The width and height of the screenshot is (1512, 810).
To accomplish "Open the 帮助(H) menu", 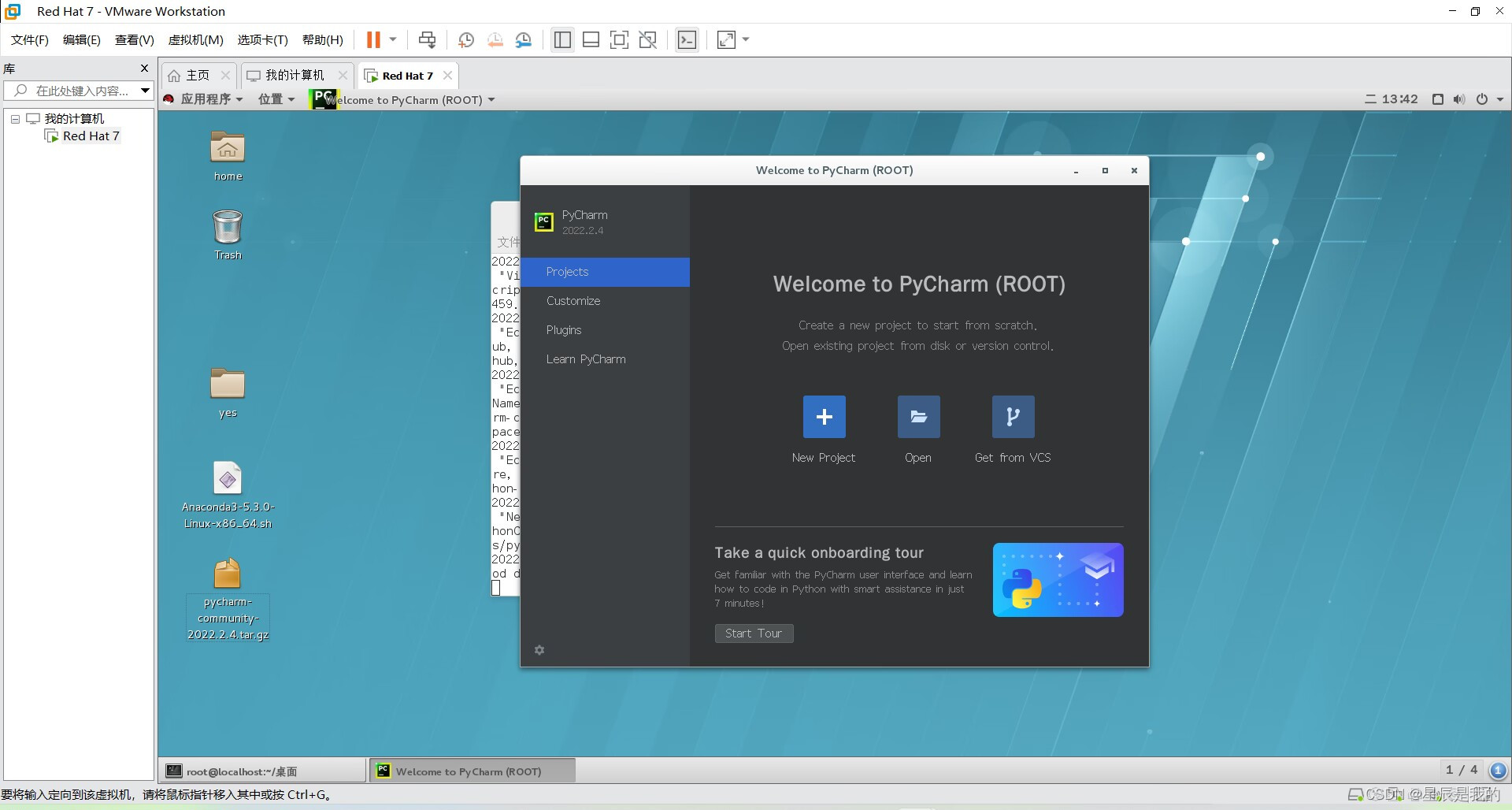I will (x=323, y=39).
